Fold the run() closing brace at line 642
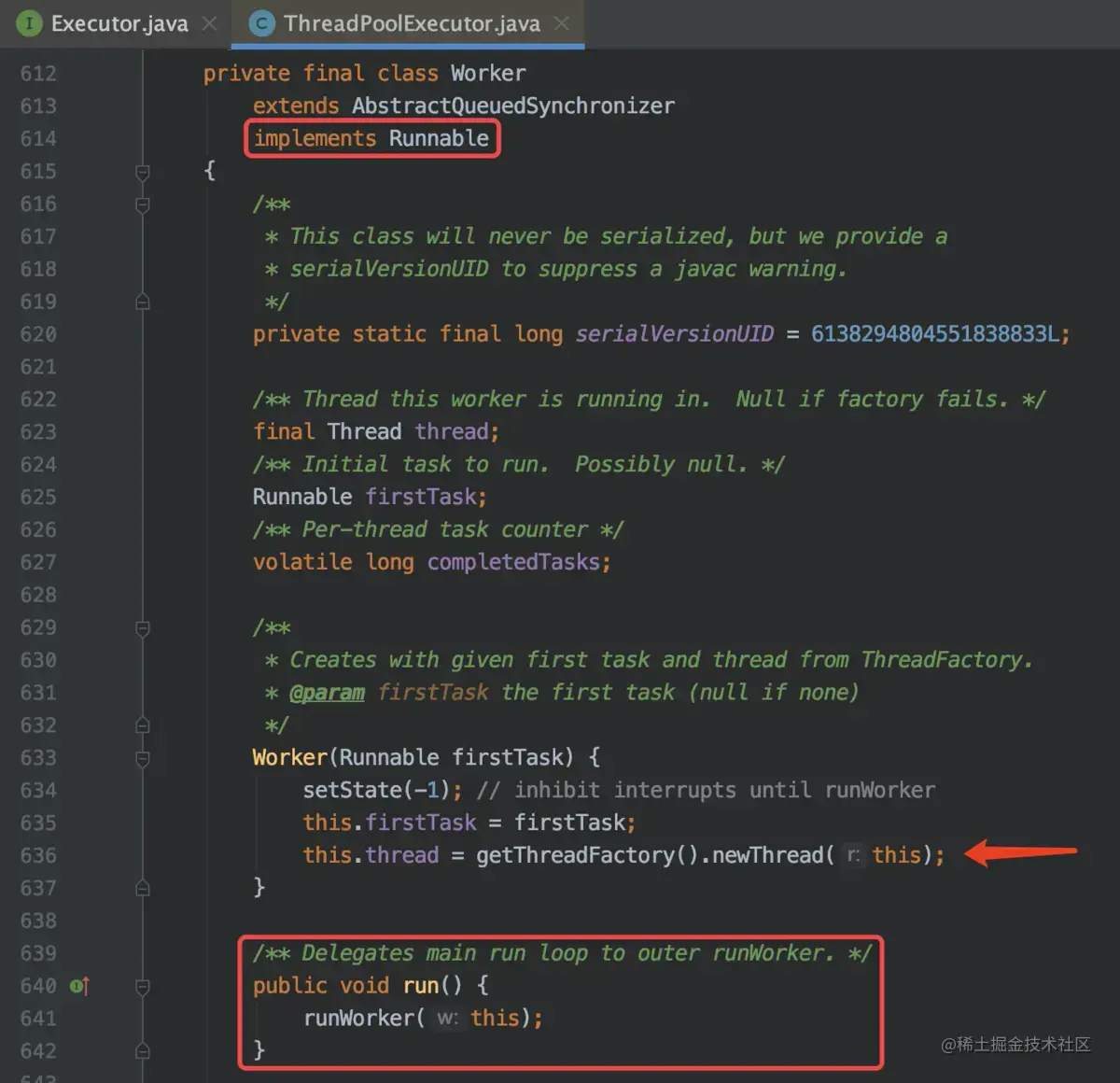This screenshot has height=1083, width=1120. pos(143,1051)
